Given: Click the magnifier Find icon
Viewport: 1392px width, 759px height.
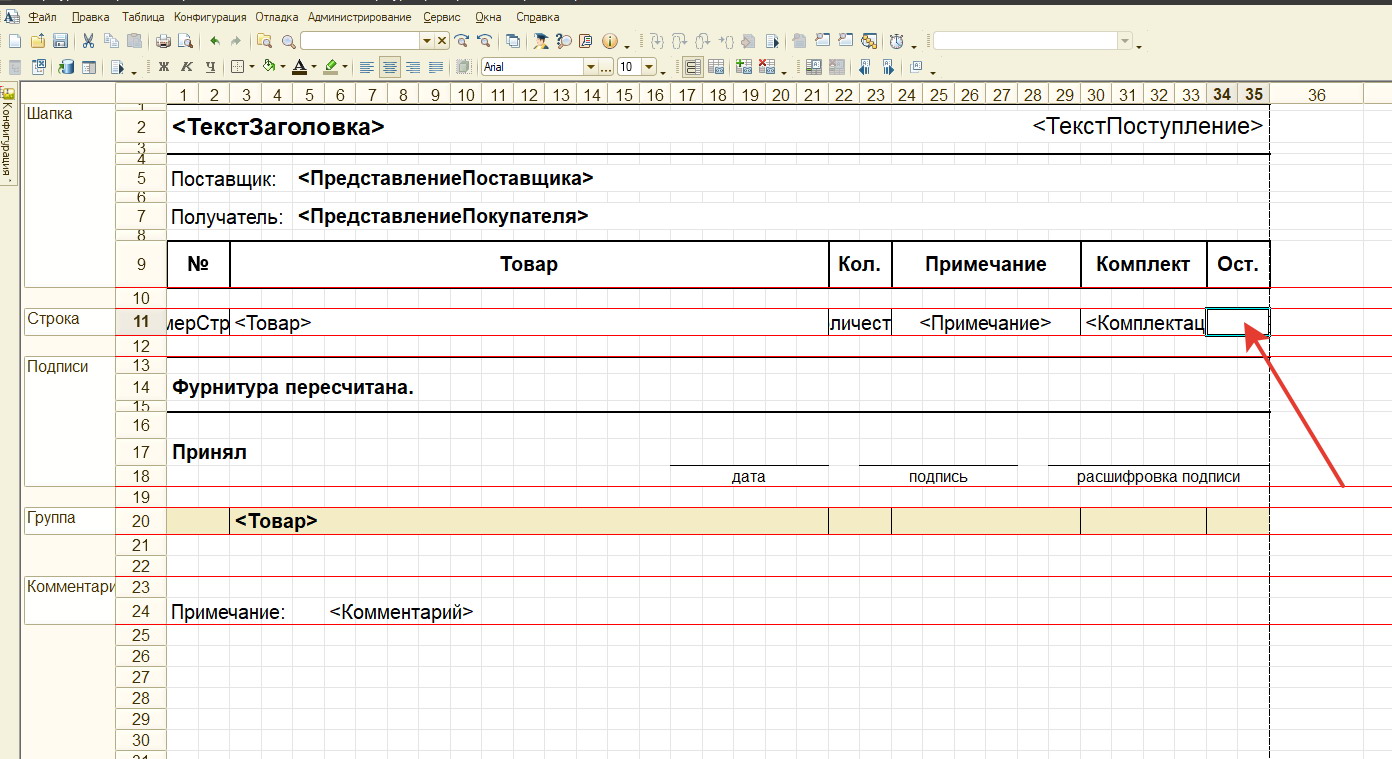Looking at the screenshot, I should pyautogui.click(x=288, y=41).
